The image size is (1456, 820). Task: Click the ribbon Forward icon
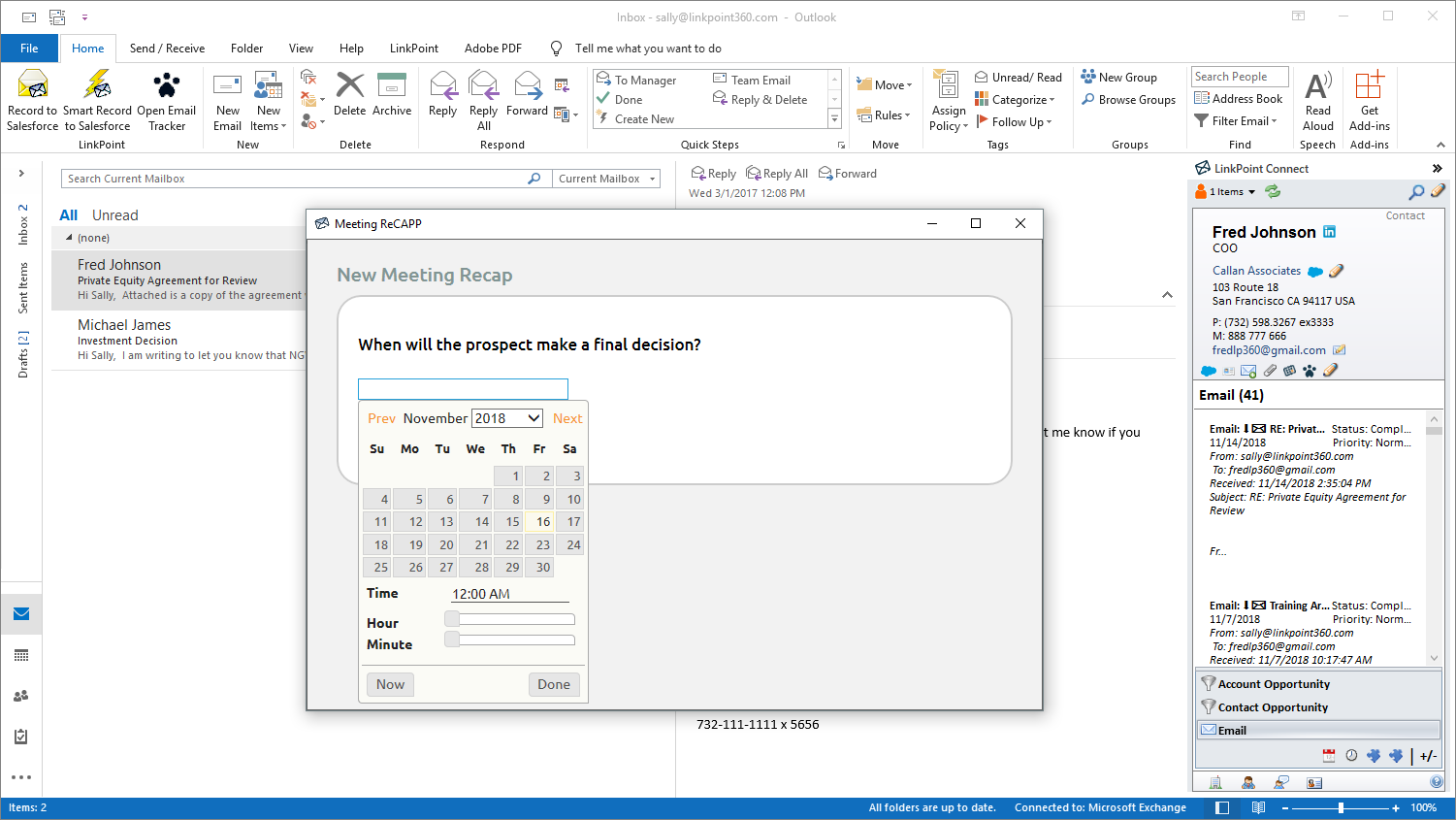pos(528,85)
